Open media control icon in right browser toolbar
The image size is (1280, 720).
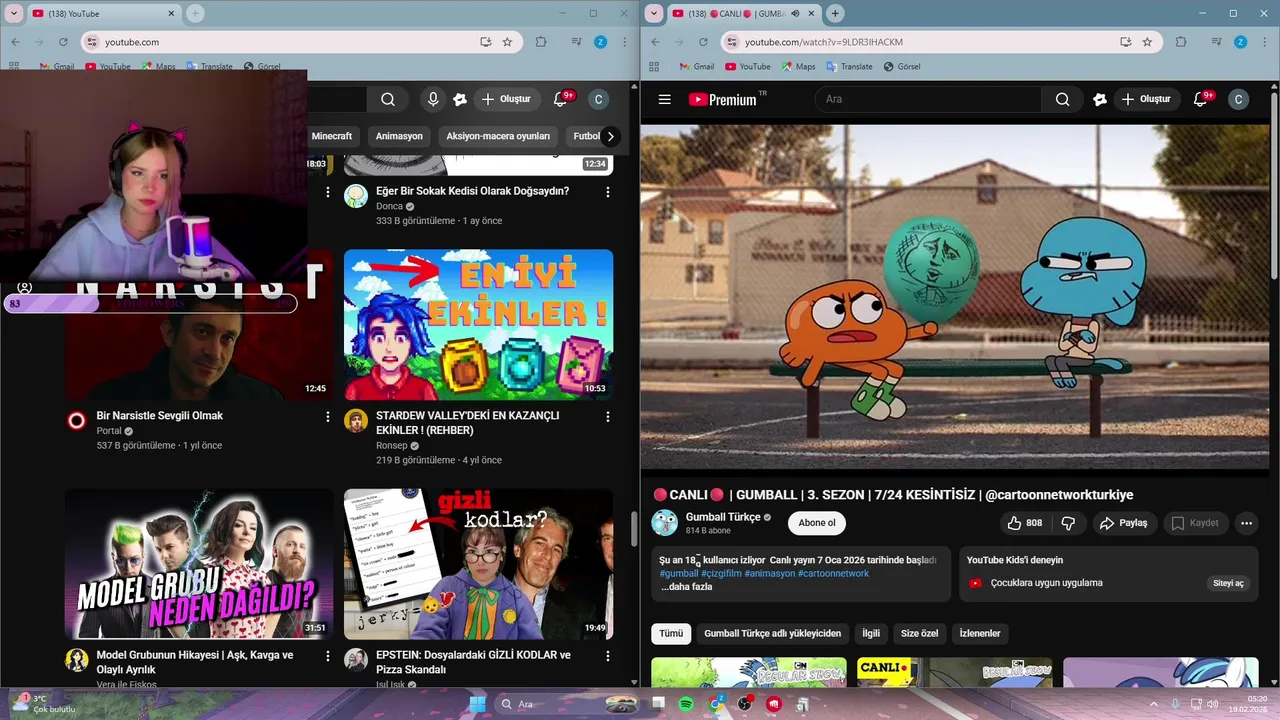(x=1216, y=42)
